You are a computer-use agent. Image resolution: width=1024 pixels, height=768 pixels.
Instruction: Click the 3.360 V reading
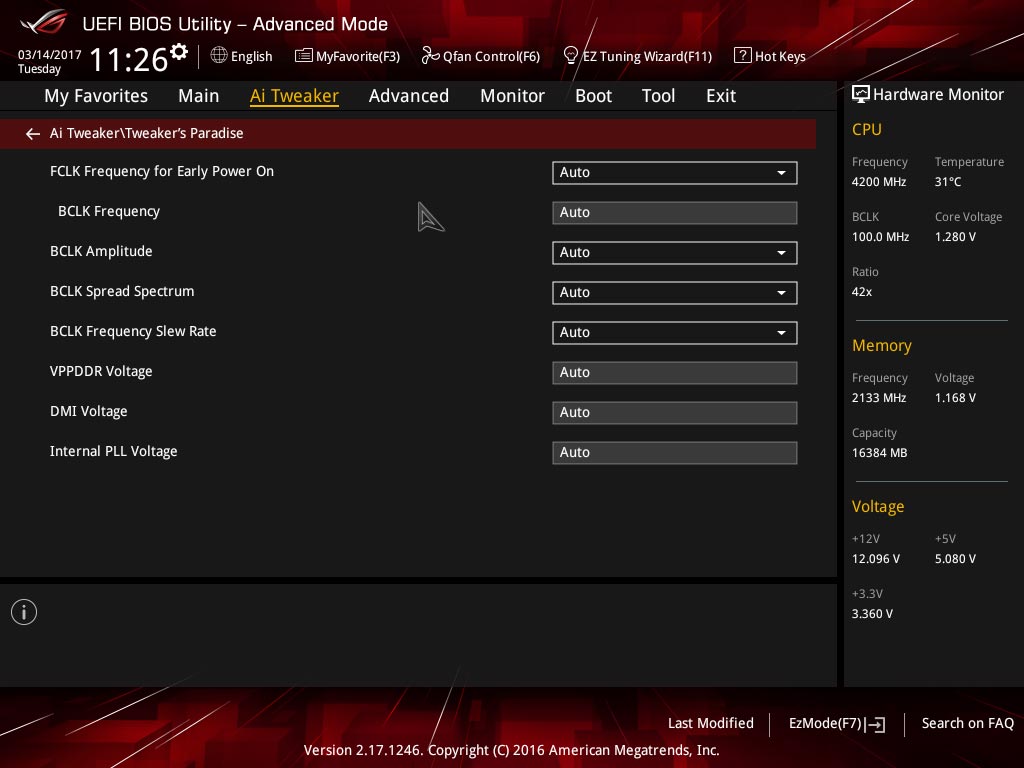[x=872, y=614]
